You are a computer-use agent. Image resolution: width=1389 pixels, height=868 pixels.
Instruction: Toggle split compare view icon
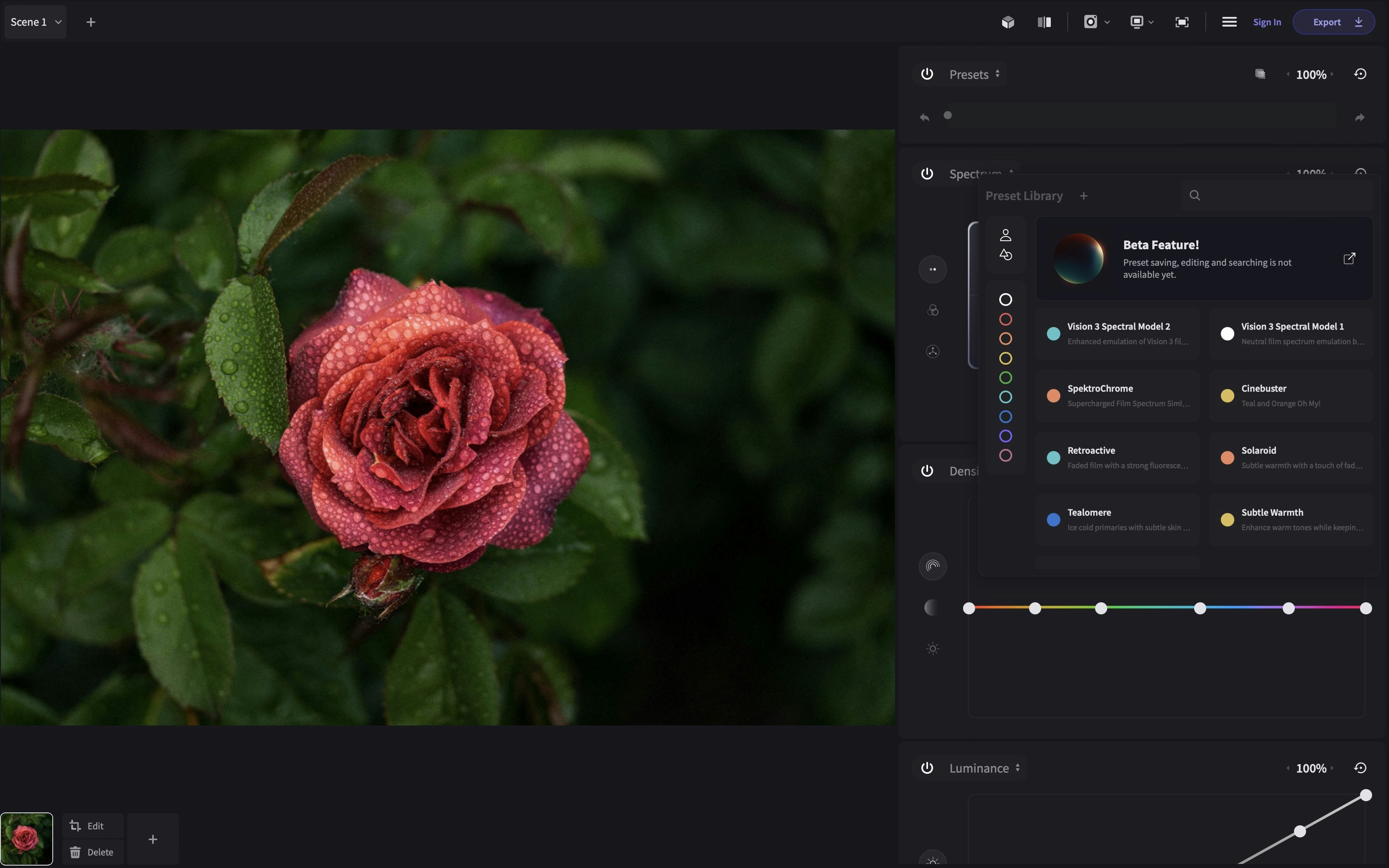tap(1044, 22)
